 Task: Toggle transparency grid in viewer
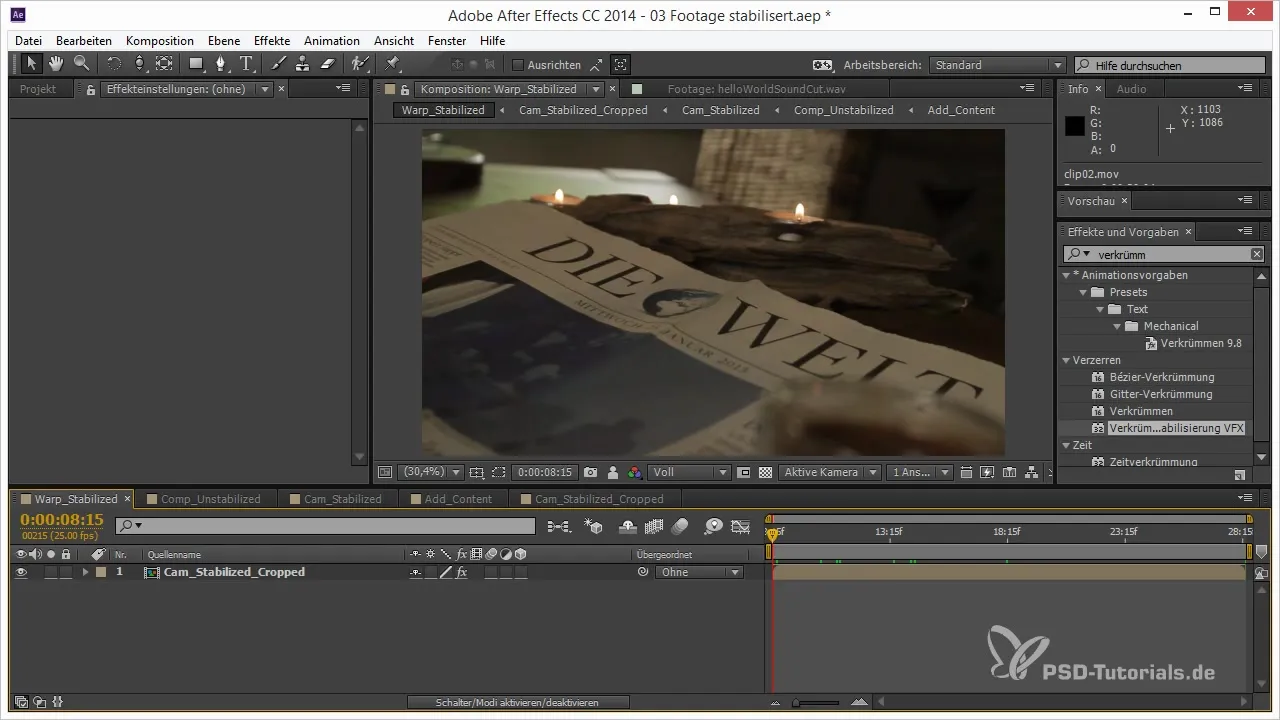tap(765, 472)
